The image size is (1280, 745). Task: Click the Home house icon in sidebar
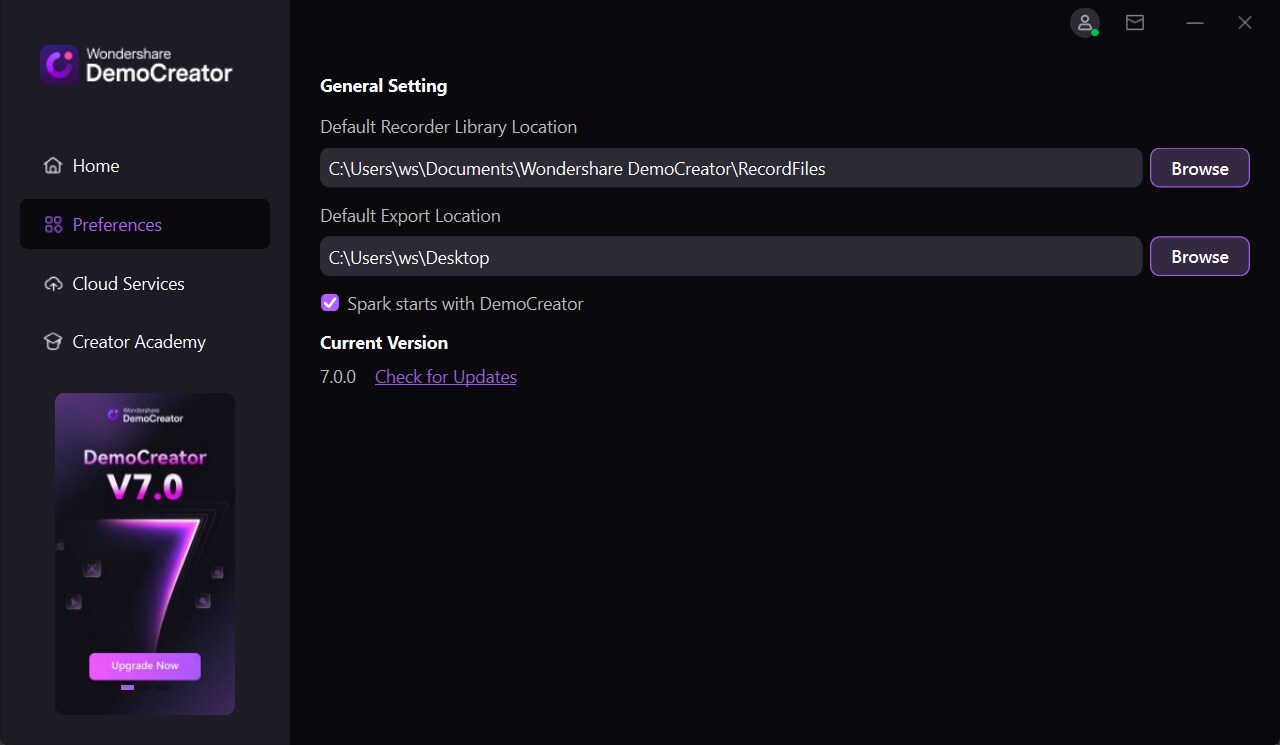53,166
